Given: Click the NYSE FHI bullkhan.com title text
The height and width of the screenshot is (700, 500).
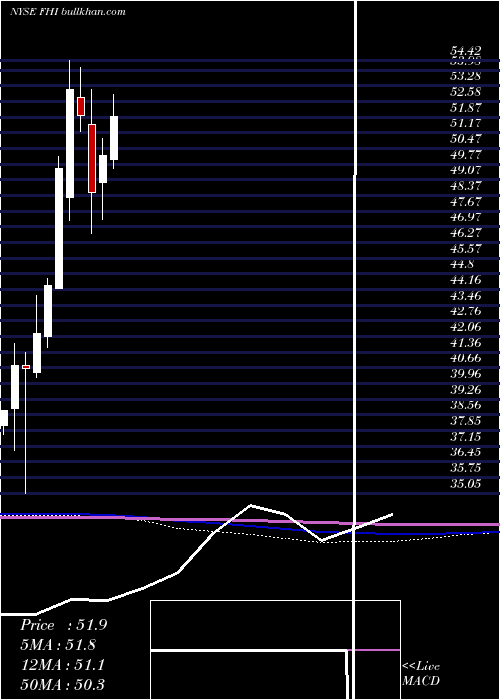Looking at the screenshot, I should pyautogui.click(x=67, y=12).
